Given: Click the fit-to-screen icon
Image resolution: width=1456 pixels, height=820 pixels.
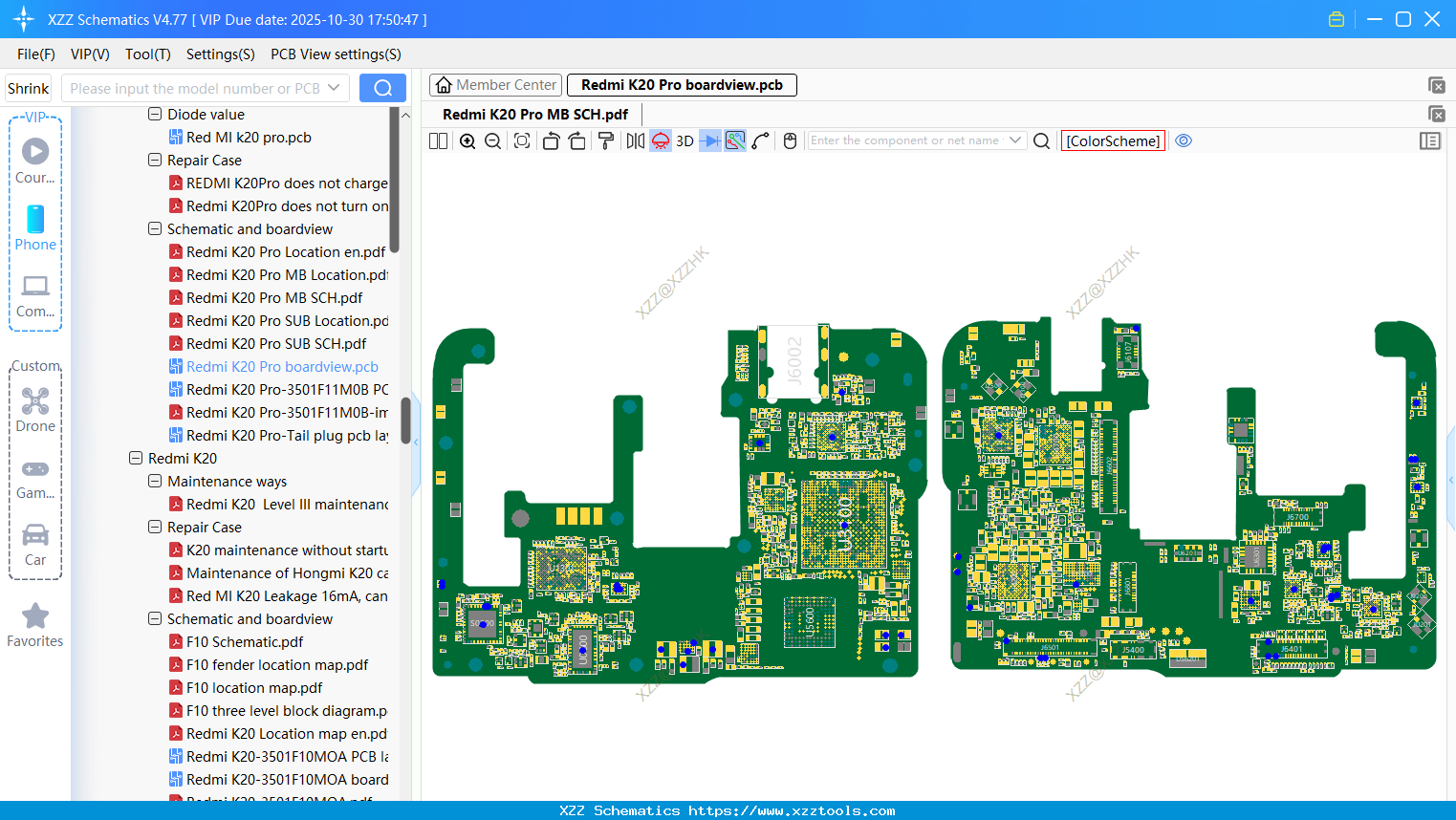Looking at the screenshot, I should pos(522,141).
